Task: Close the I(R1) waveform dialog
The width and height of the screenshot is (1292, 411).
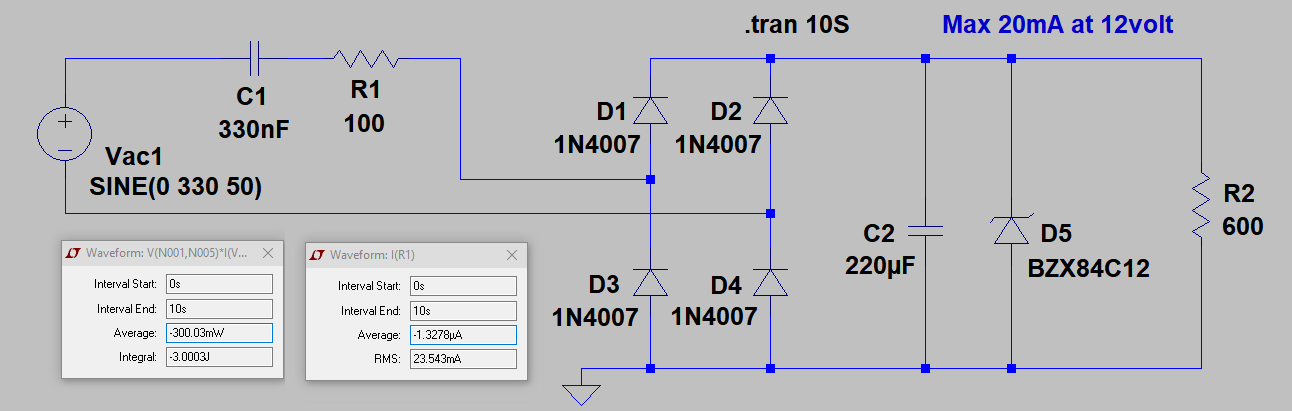Action: (x=511, y=255)
